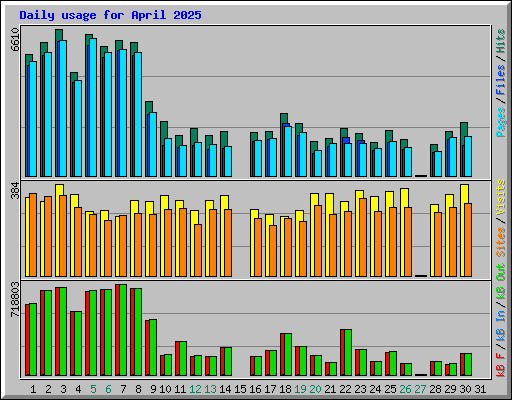Click the "Sites" legend label
This screenshot has width=512, height=400.
click(x=501, y=242)
